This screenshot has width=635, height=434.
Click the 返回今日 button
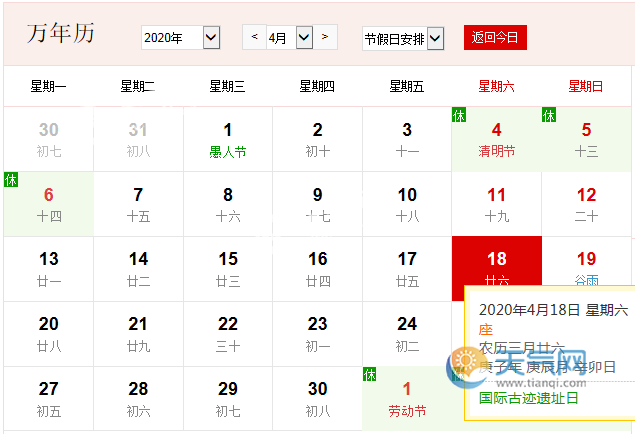[495, 38]
